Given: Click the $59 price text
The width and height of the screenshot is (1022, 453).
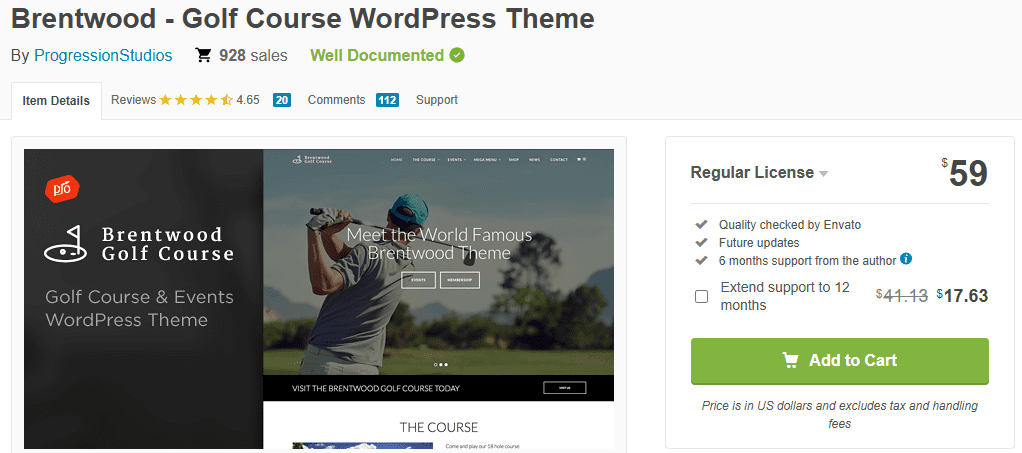Looking at the screenshot, I should 965,173.
